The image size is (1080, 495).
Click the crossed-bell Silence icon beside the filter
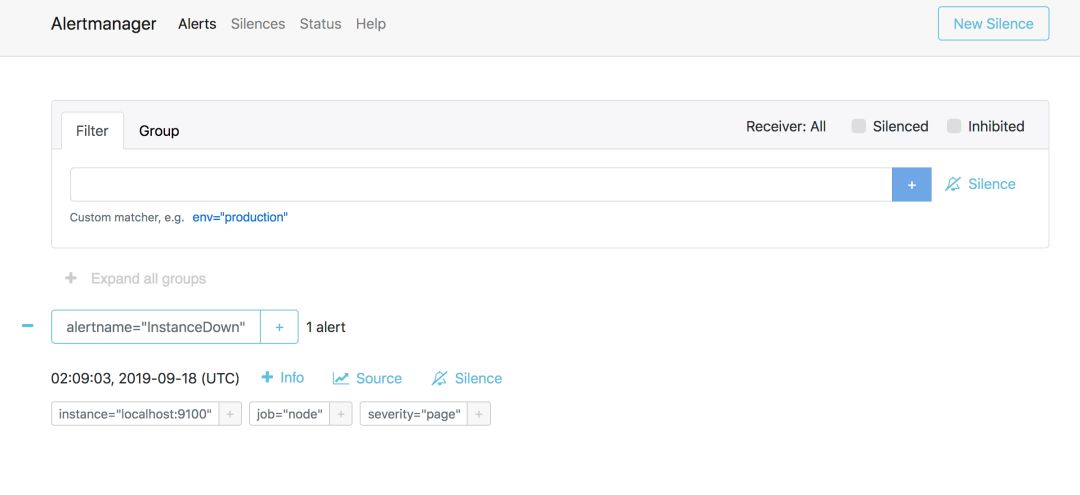[953, 184]
